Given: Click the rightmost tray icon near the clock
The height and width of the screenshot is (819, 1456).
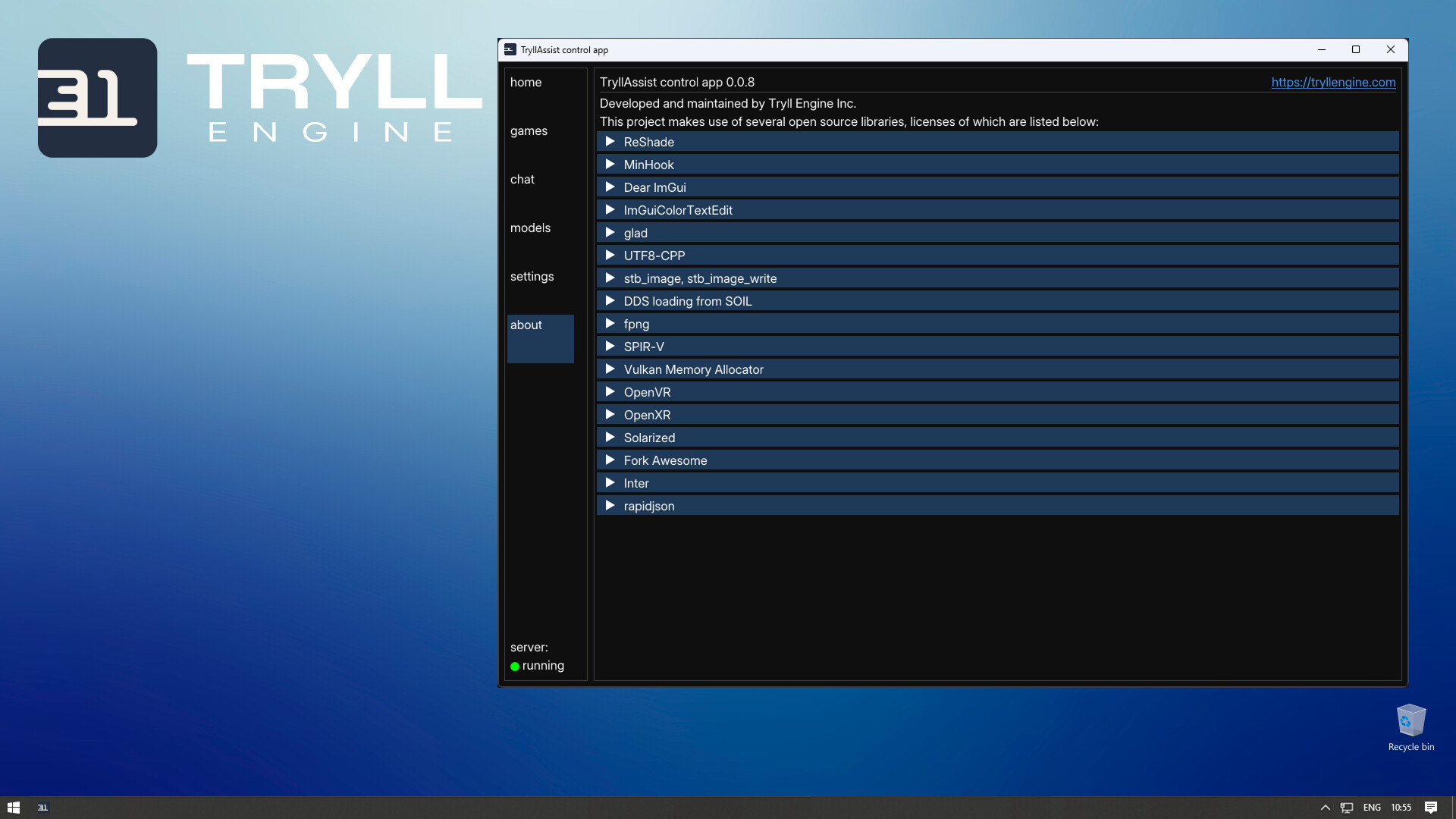Looking at the screenshot, I should point(1432,807).
